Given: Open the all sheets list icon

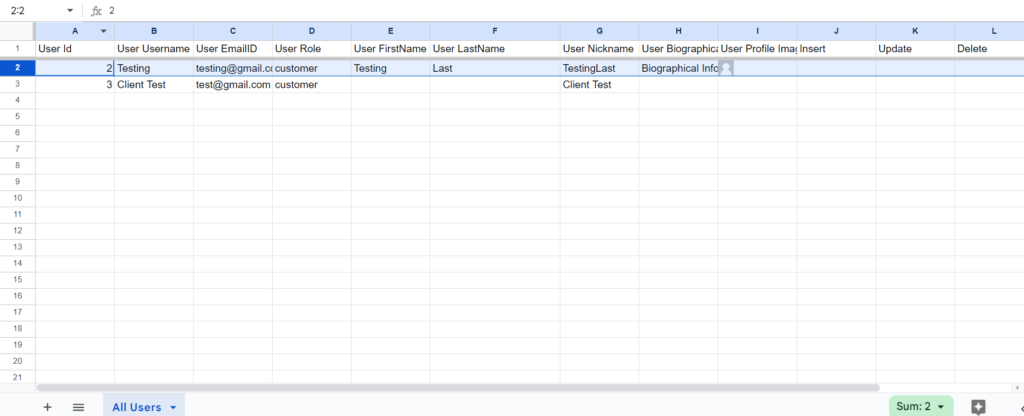Looking at the screenshot, I should pos(78,407).
